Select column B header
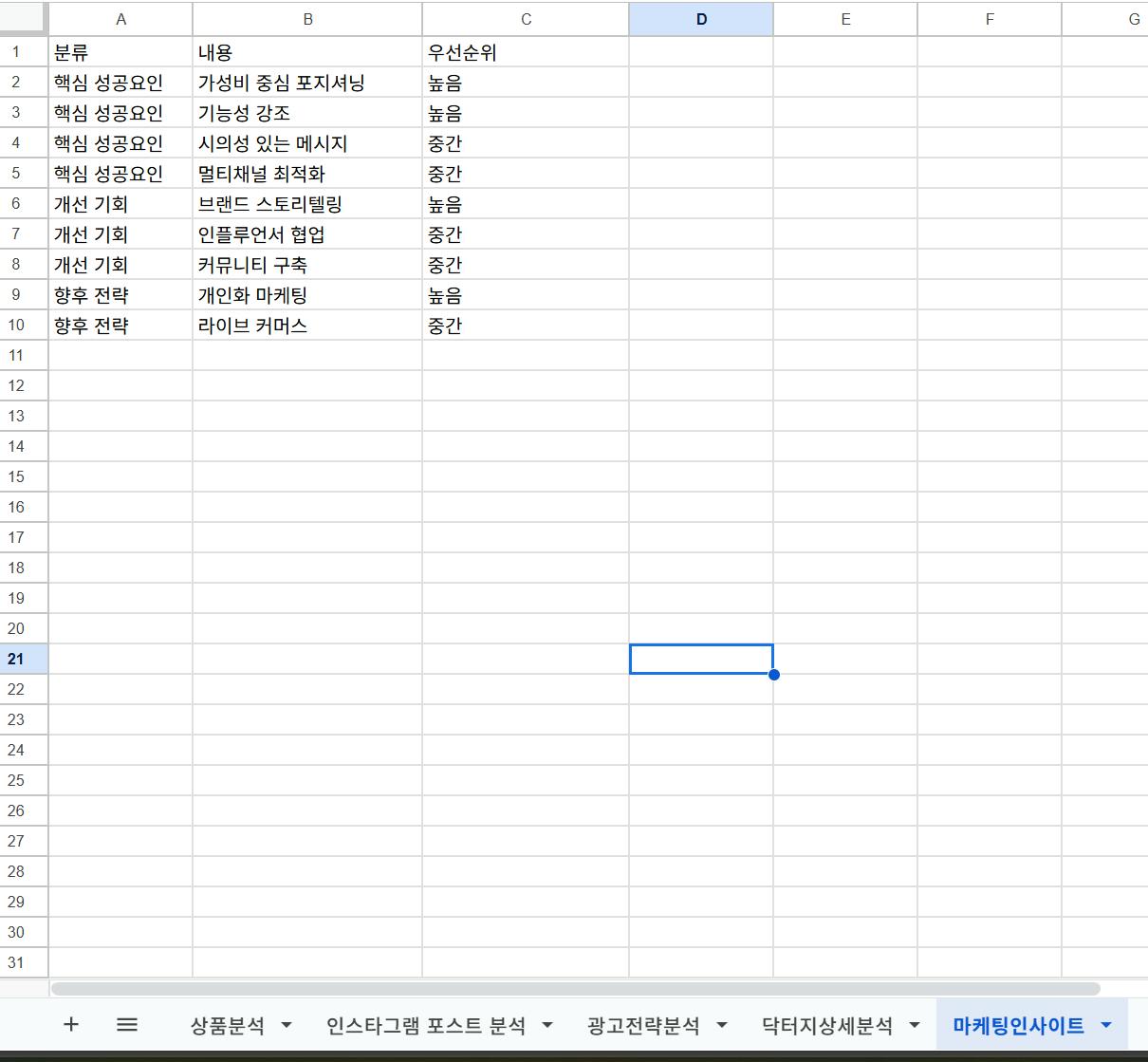 click(307, 19)
